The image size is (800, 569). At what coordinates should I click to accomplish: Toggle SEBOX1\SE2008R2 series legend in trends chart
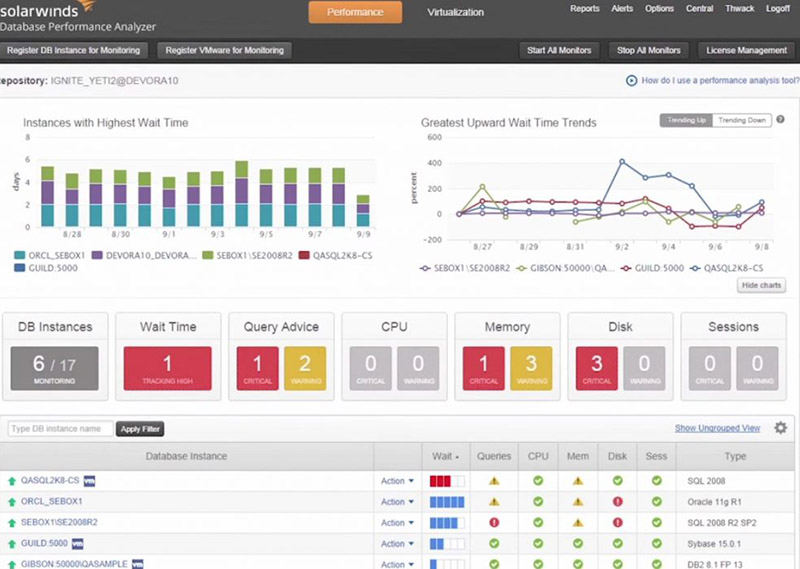[465, 268]
